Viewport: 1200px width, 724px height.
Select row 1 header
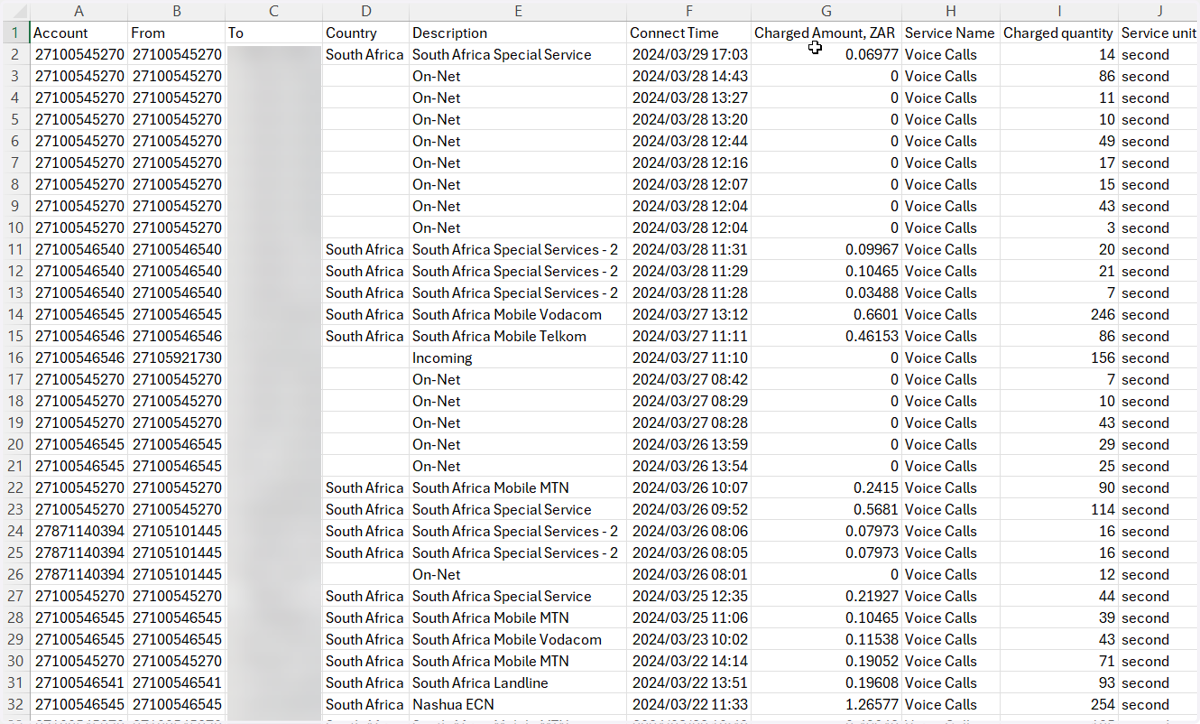coord(15,32)
